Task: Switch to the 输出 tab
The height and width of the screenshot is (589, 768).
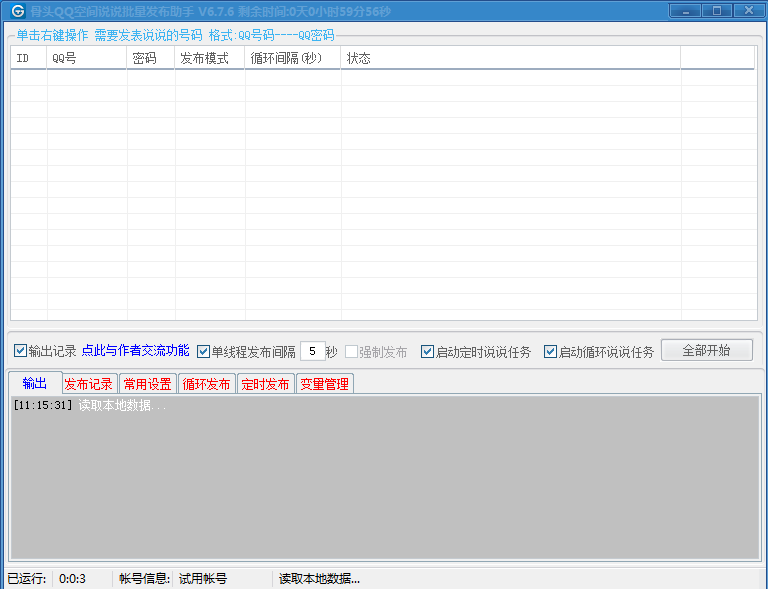Action: [35, 383]
